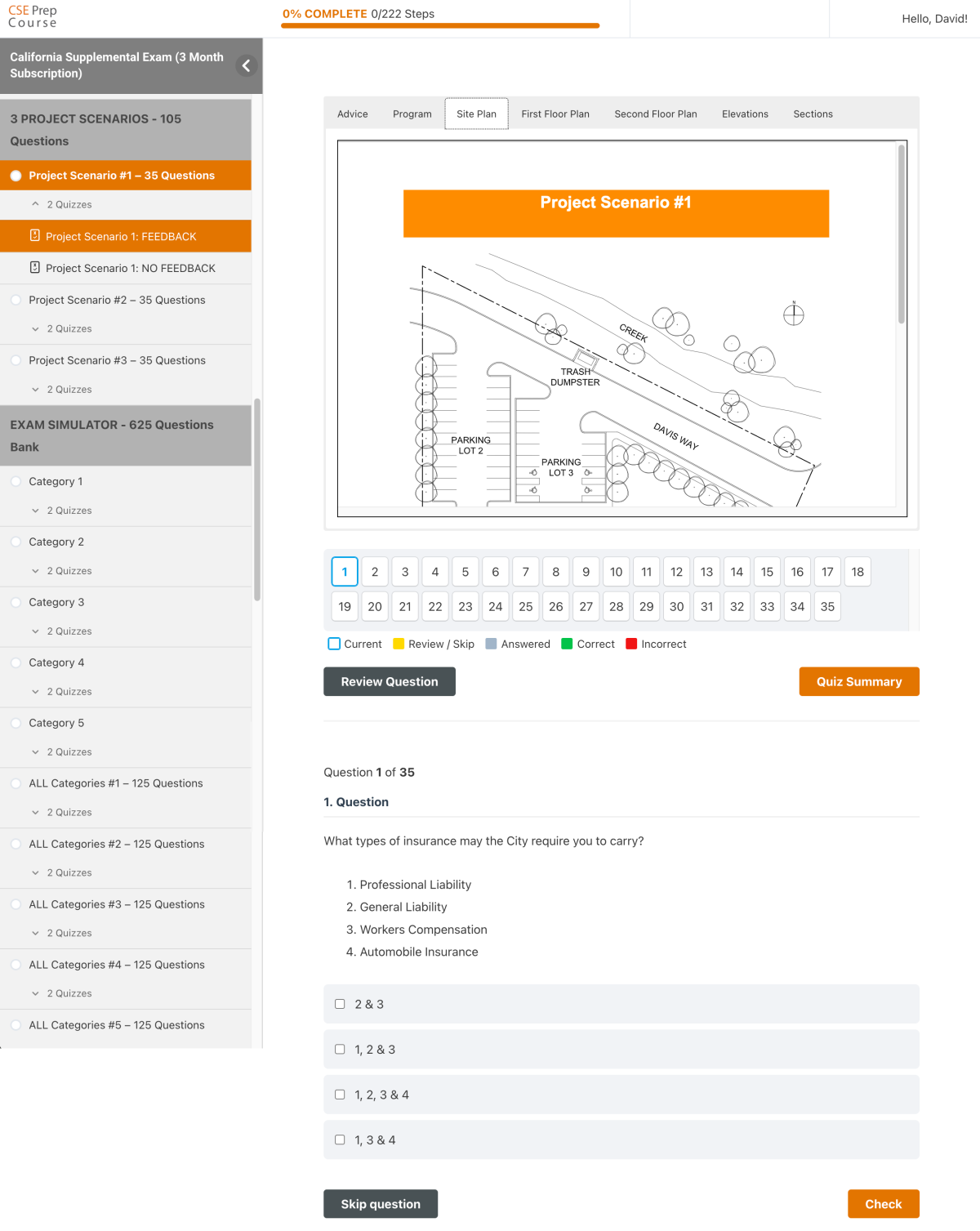
Task: Select the progress circle next to Category 1
Action: coord(16,481)
